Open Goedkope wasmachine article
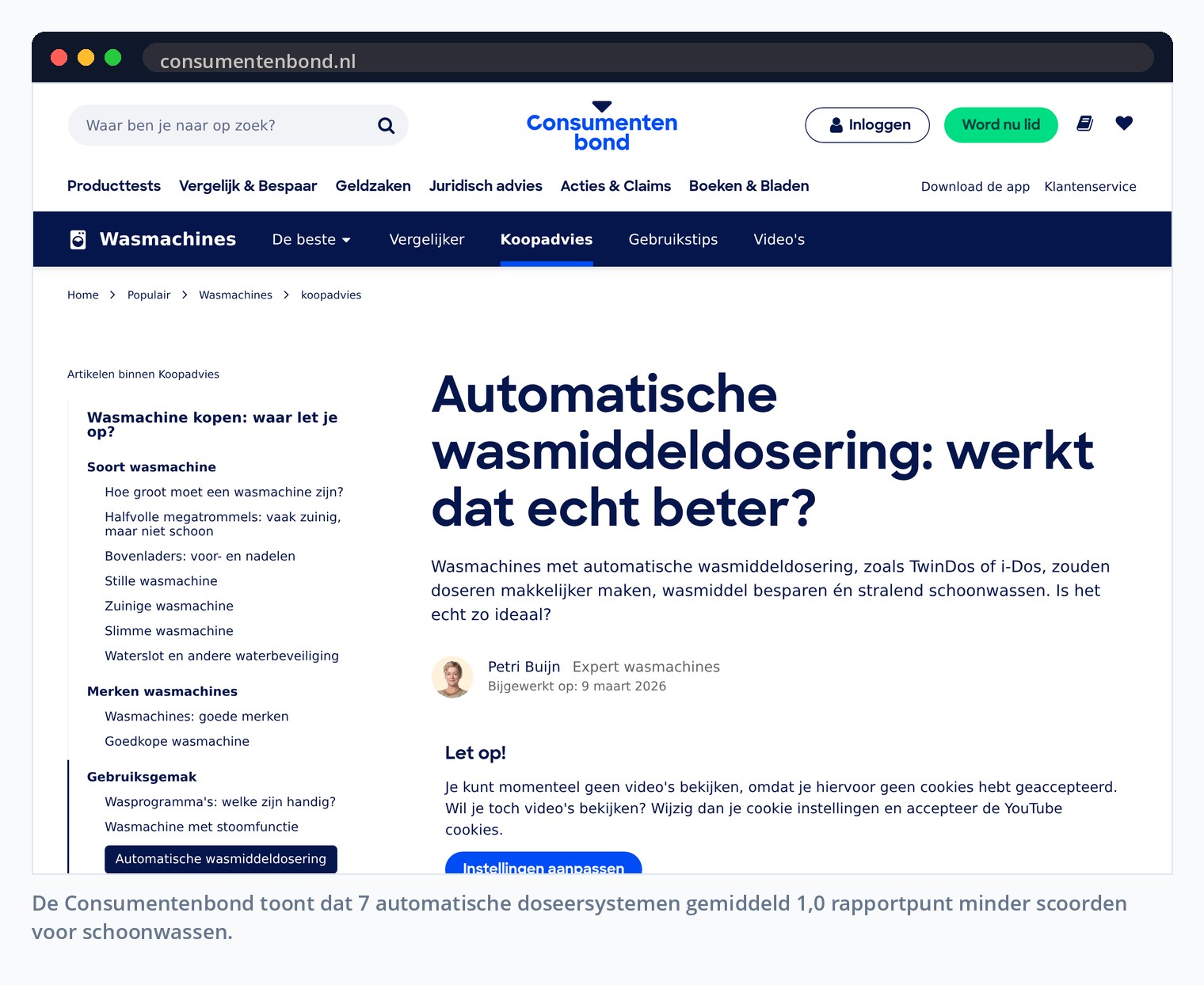This screenshot has width=1204, height=985. coord(177,741)
